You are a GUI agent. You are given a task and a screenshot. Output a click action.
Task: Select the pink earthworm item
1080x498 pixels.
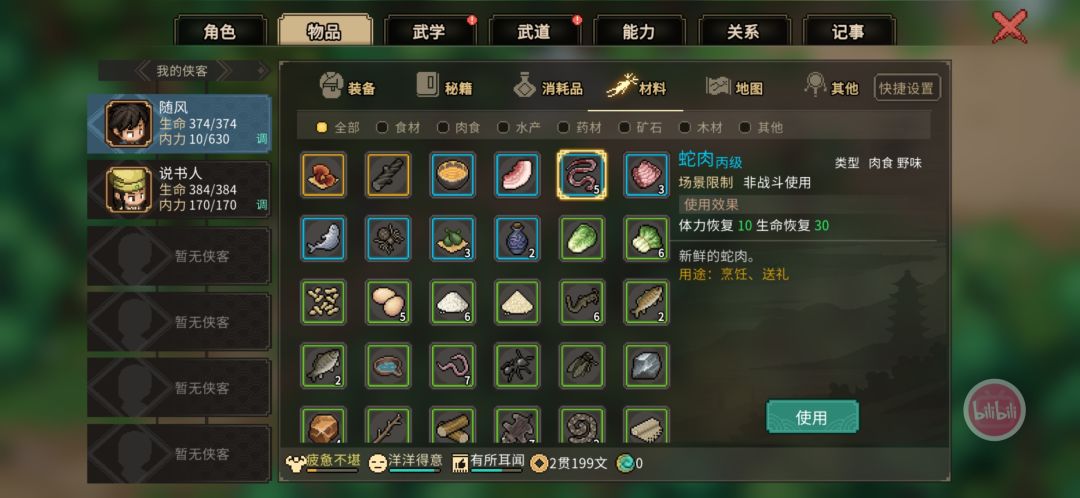[453, 365]
